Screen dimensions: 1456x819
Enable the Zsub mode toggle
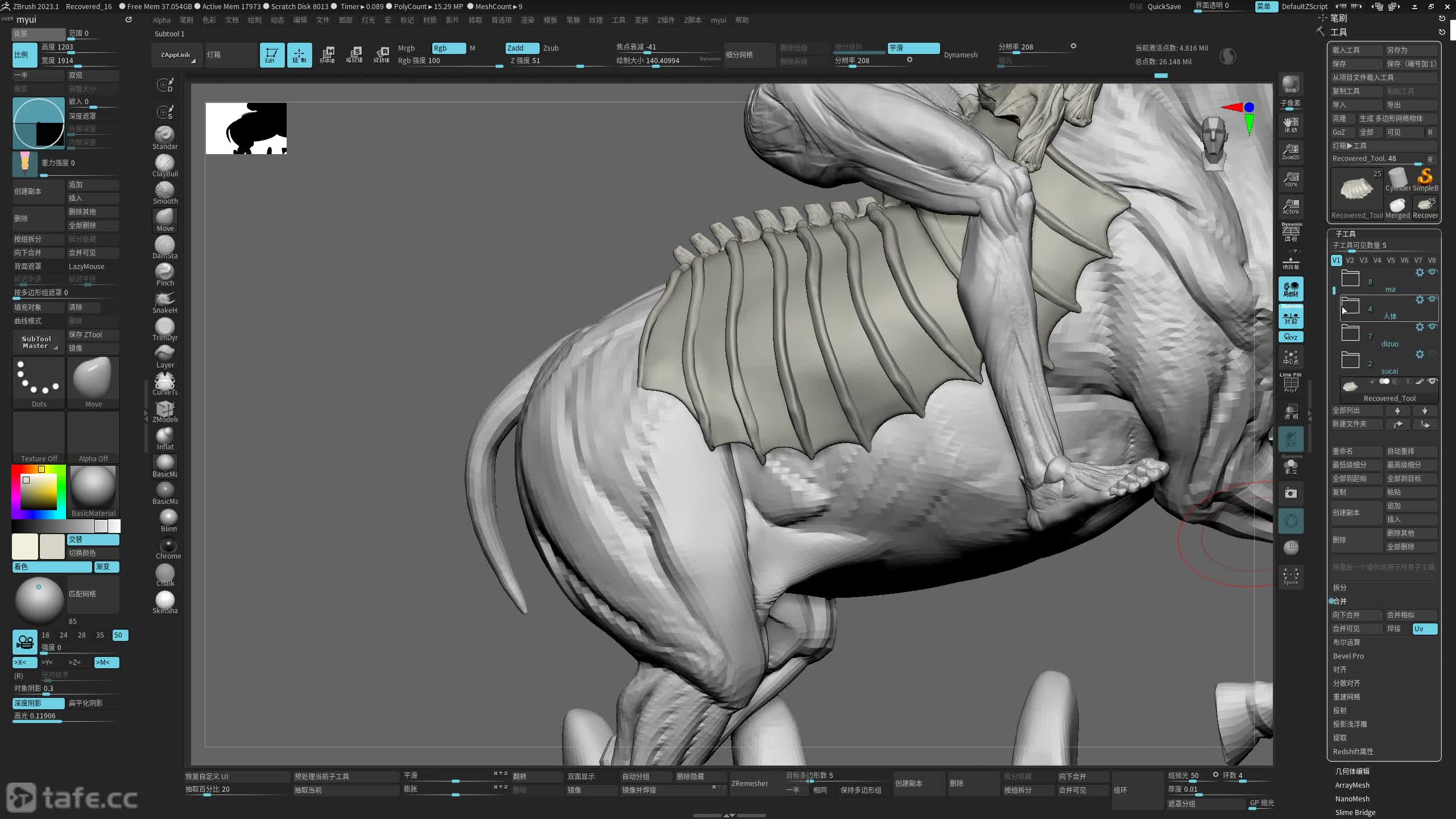[x=551, y=48]
